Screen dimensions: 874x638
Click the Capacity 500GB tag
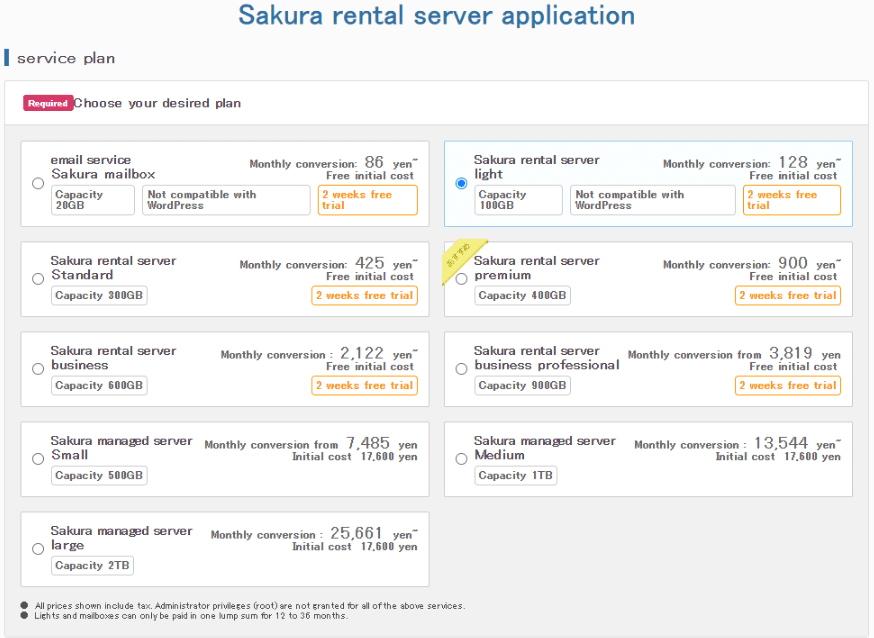[99, 475]
